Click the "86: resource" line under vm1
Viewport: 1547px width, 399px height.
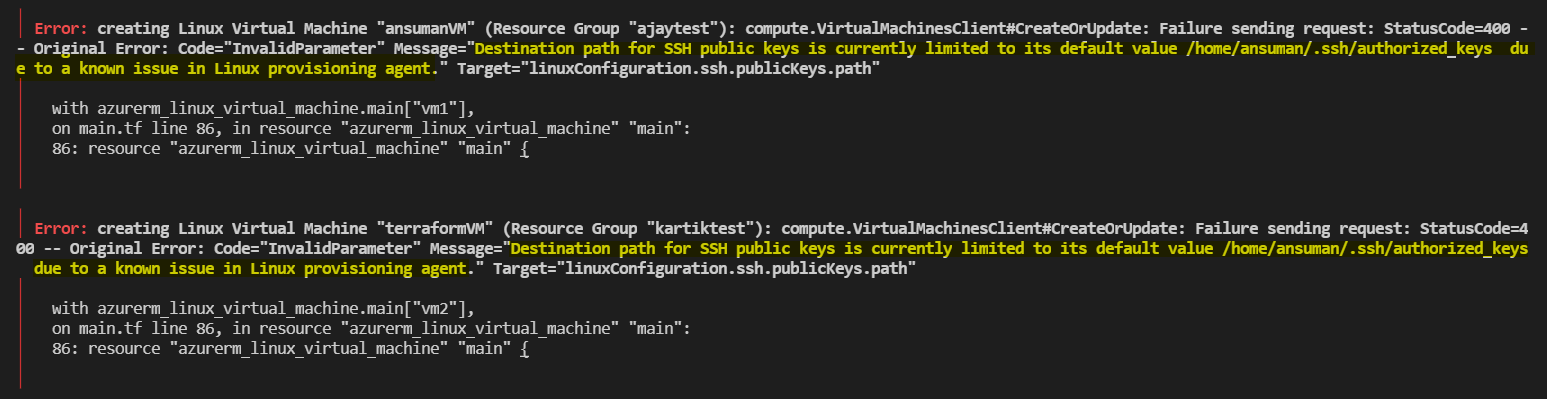(290, 149)
